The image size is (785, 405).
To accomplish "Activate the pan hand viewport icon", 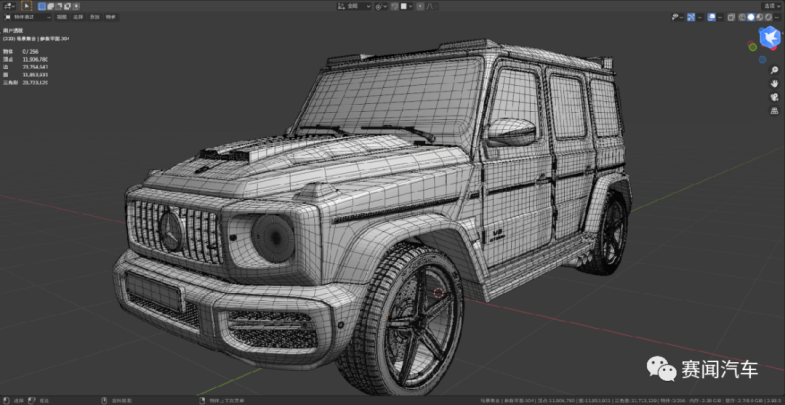I will 774,84.
